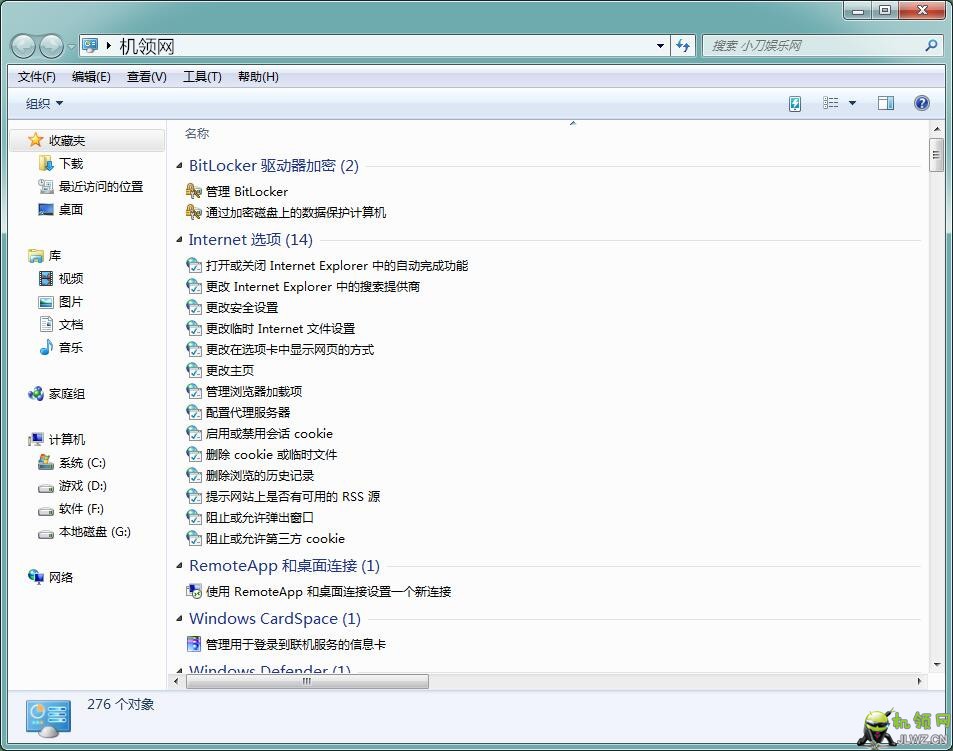The width and height of the screenshot is (953, 751).
Task: Open the 组织 dropdown menu
Action: tap(44, 104)
